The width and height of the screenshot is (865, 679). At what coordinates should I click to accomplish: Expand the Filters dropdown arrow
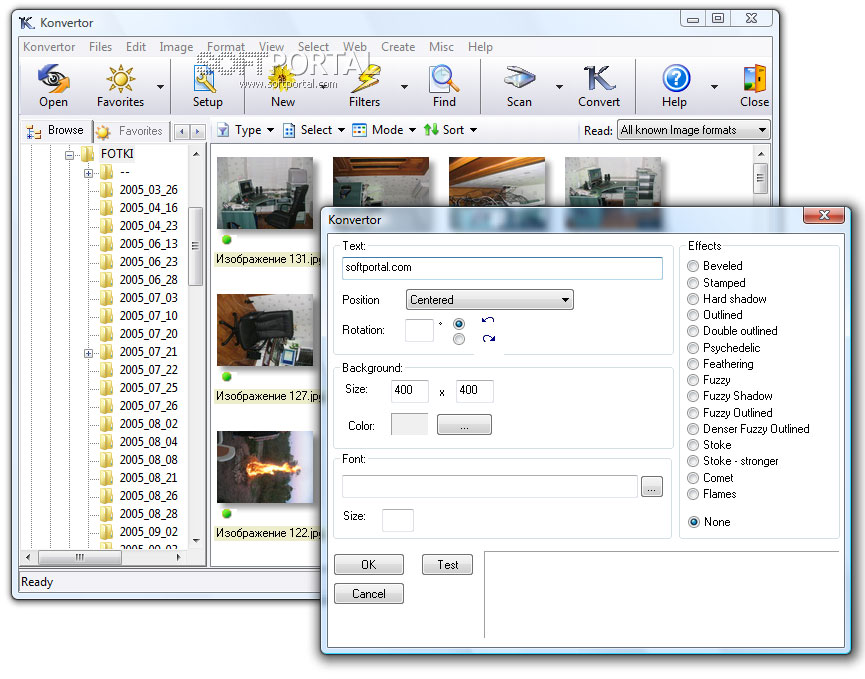(404, 87)
